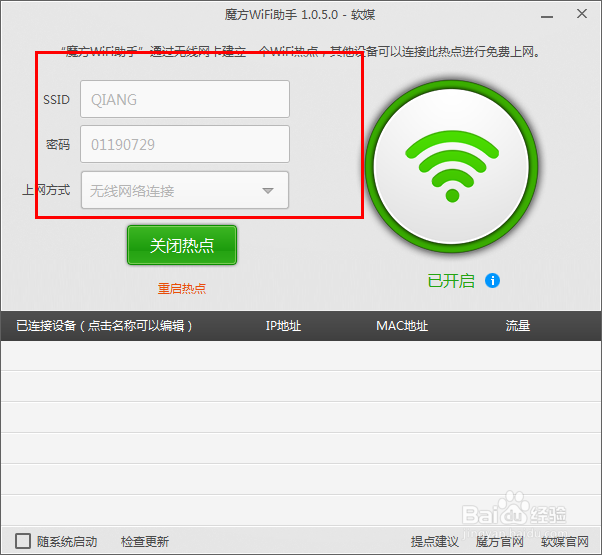Click the large green WiFi hotspot toggle
Screen dimensions: 602x555
coord(452,167)
